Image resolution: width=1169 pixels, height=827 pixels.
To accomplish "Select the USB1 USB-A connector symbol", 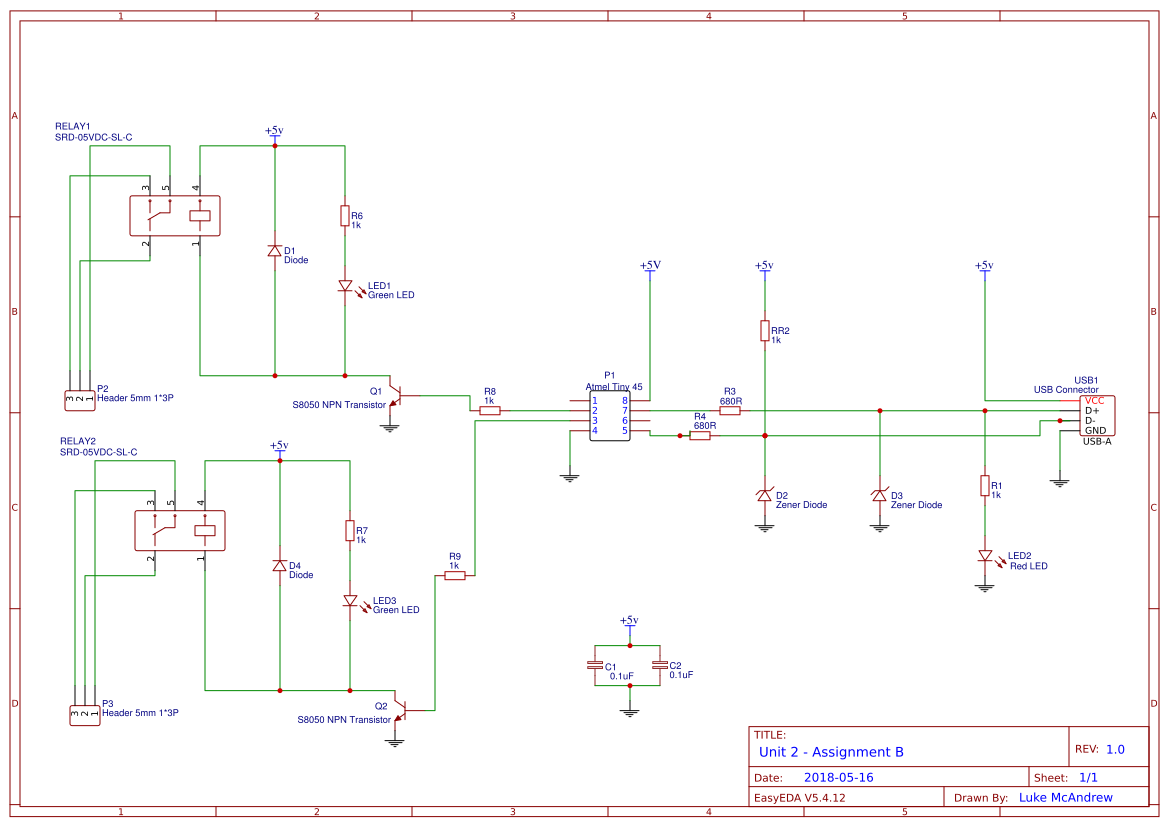I will (x=1097, y=414).
